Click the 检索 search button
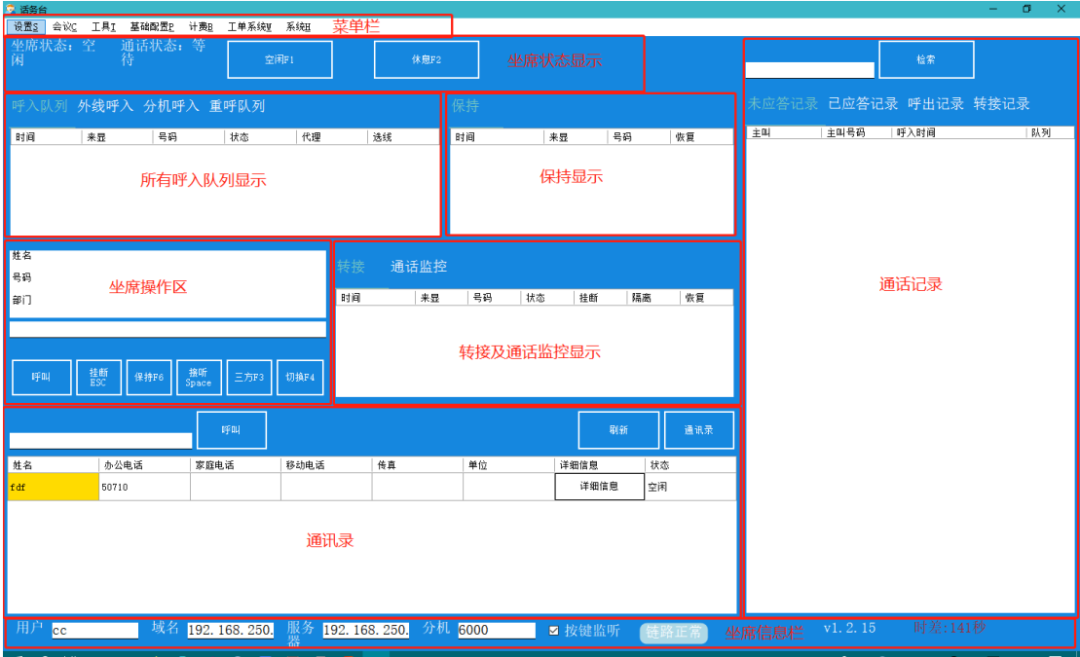The image size is (1080, 657). pyautogui.click(x=926, y=60)
